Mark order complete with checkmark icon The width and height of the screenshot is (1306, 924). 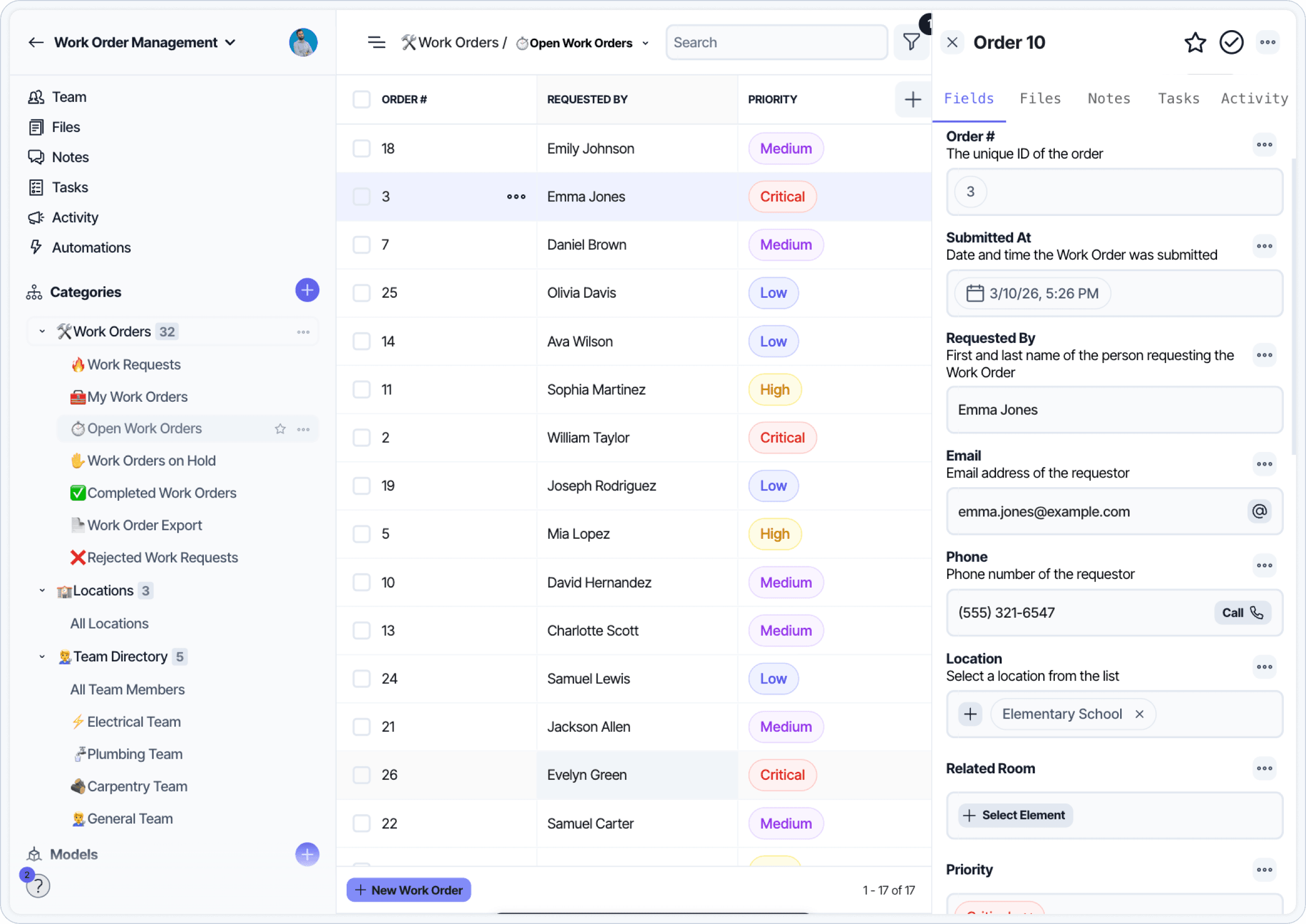tap(1231, 43)
